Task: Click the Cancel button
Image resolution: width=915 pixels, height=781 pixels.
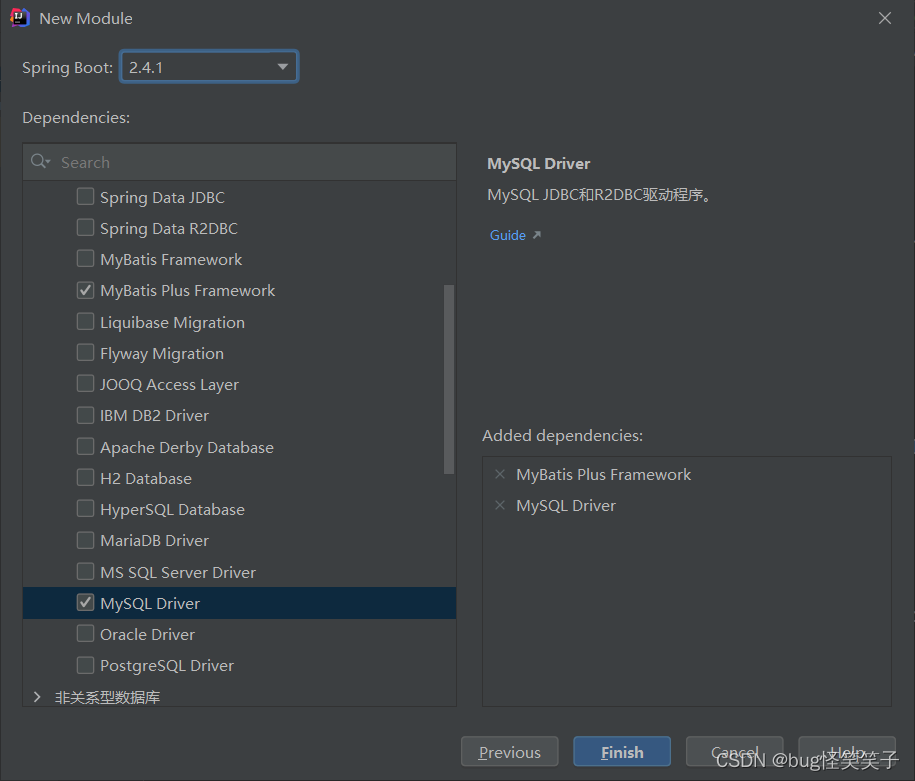Action: tap(735, 752)
